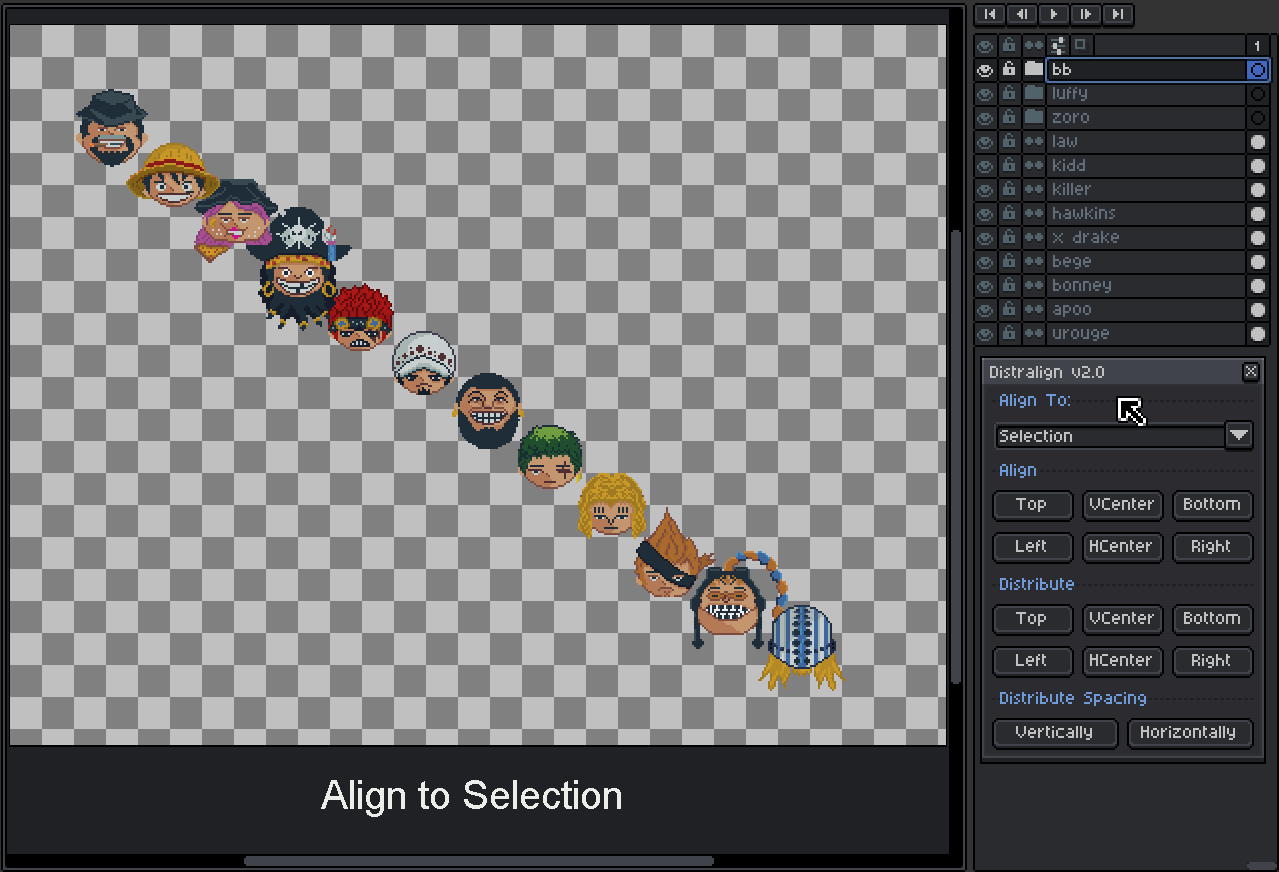Toggle visibility of luffy layer
The width and height of the screenshot is (1279, 872).
pyautogui.click(x=986, y=94)
